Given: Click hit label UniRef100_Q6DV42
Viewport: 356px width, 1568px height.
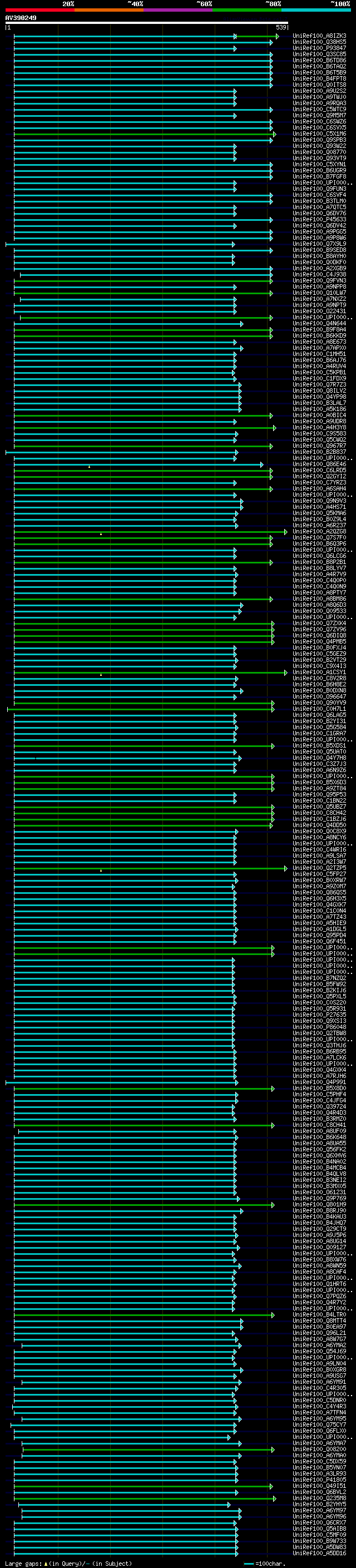Looking at the screenshot, I should point(319,225).
